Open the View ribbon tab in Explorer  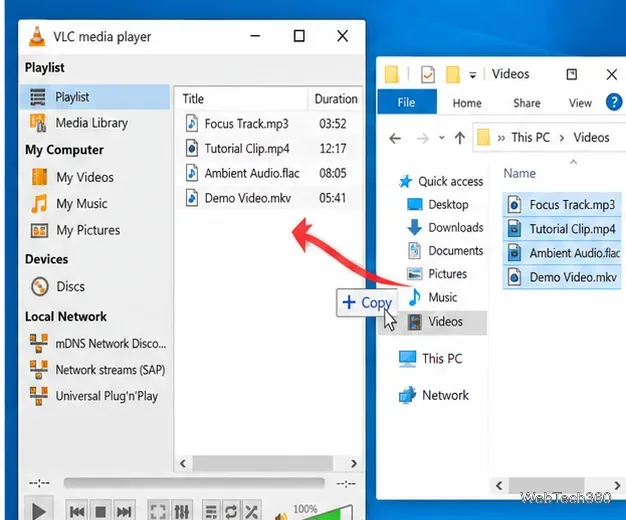pos(580,103)
